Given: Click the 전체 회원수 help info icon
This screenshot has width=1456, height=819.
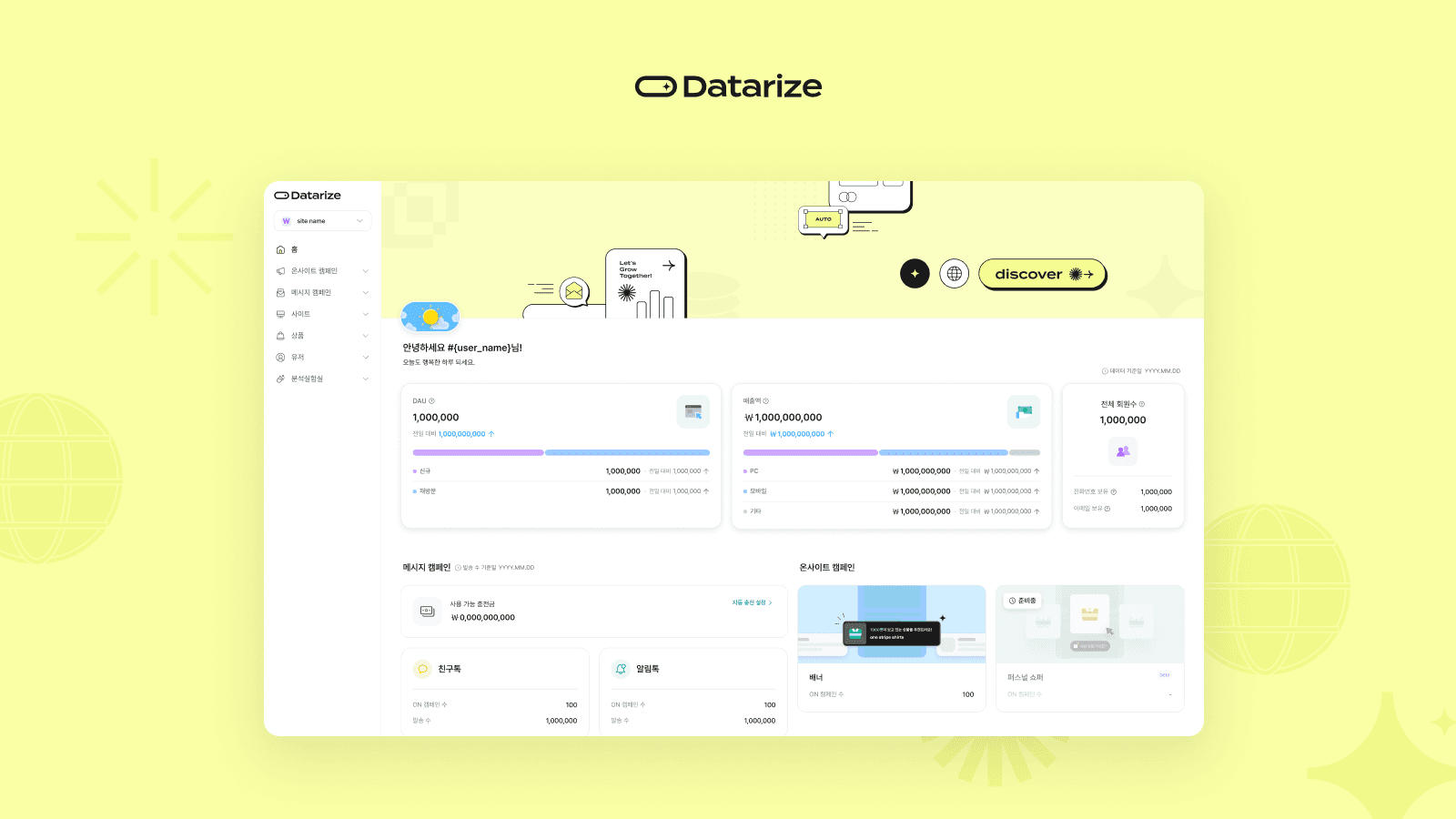Looking at the screenshot, I should click(x=1142, y=404).
